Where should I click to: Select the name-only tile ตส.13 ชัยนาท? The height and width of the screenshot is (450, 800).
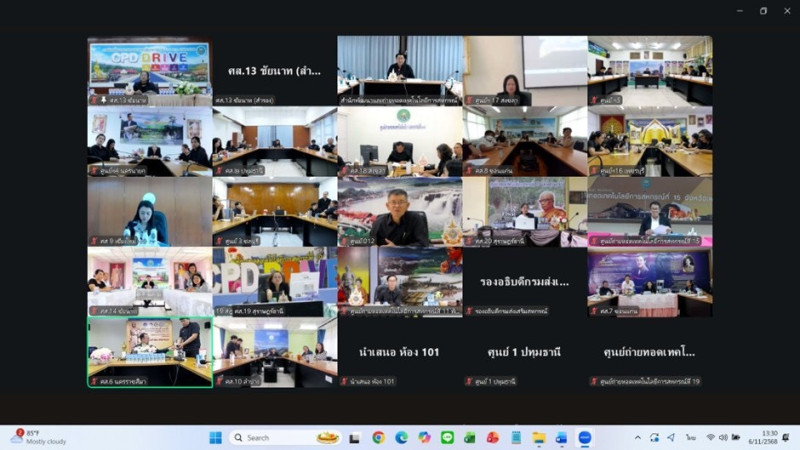tap(274, 71)
